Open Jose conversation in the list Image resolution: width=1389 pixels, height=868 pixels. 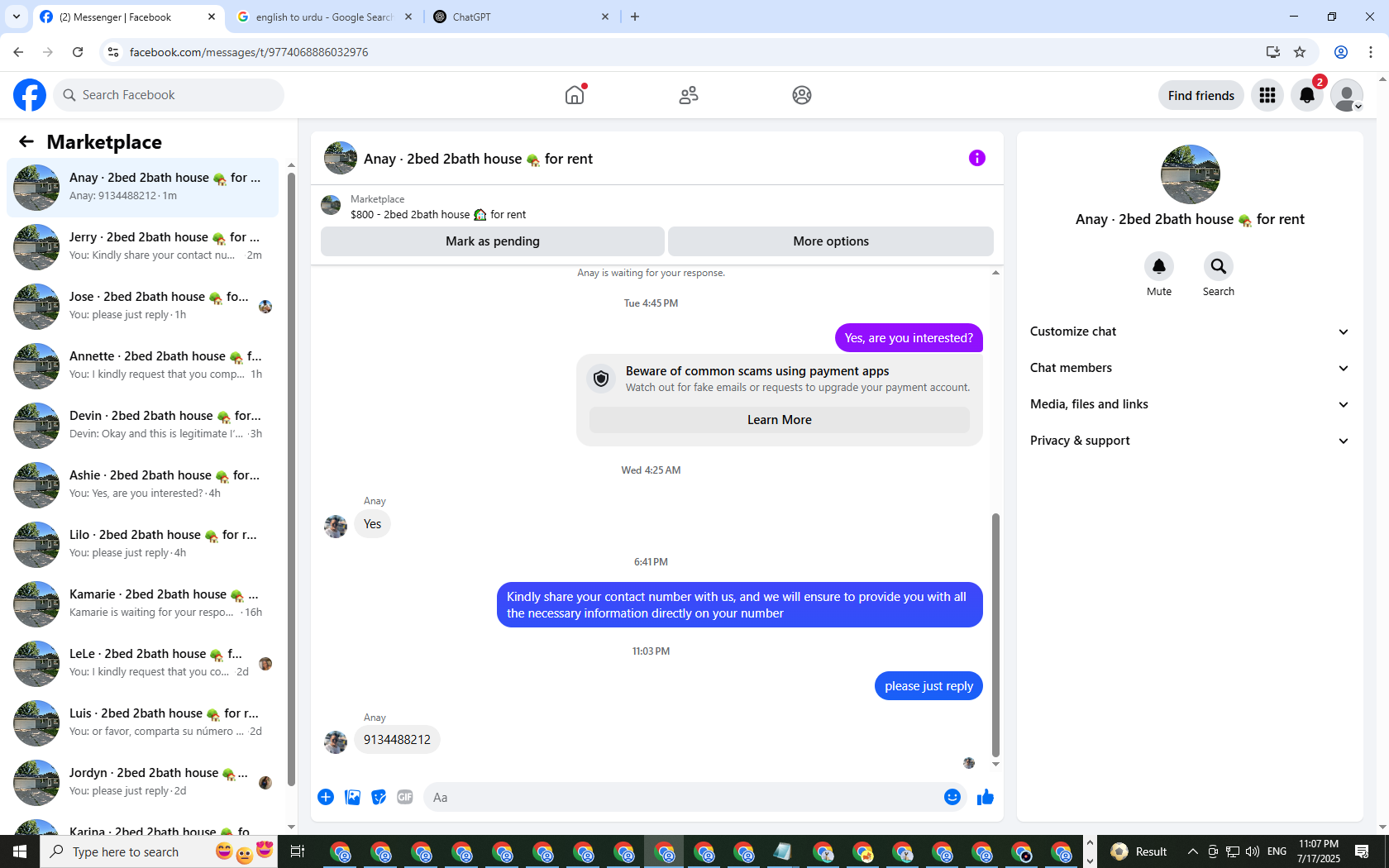[142, 306]
